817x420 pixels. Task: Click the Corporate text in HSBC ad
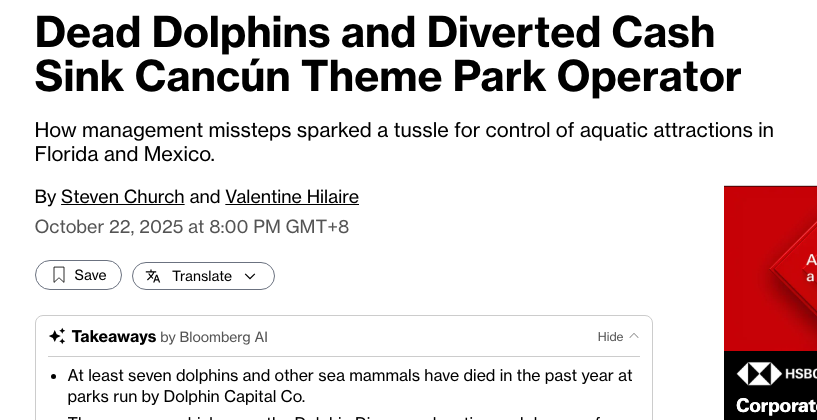tap(776, 406)
